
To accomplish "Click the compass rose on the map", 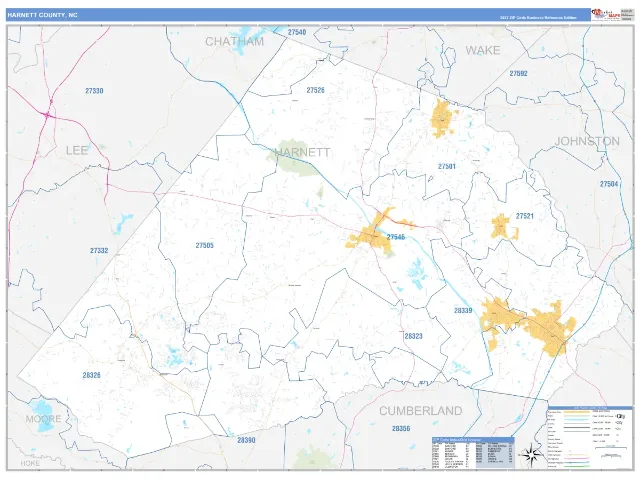I will click(x=530, y=454).
